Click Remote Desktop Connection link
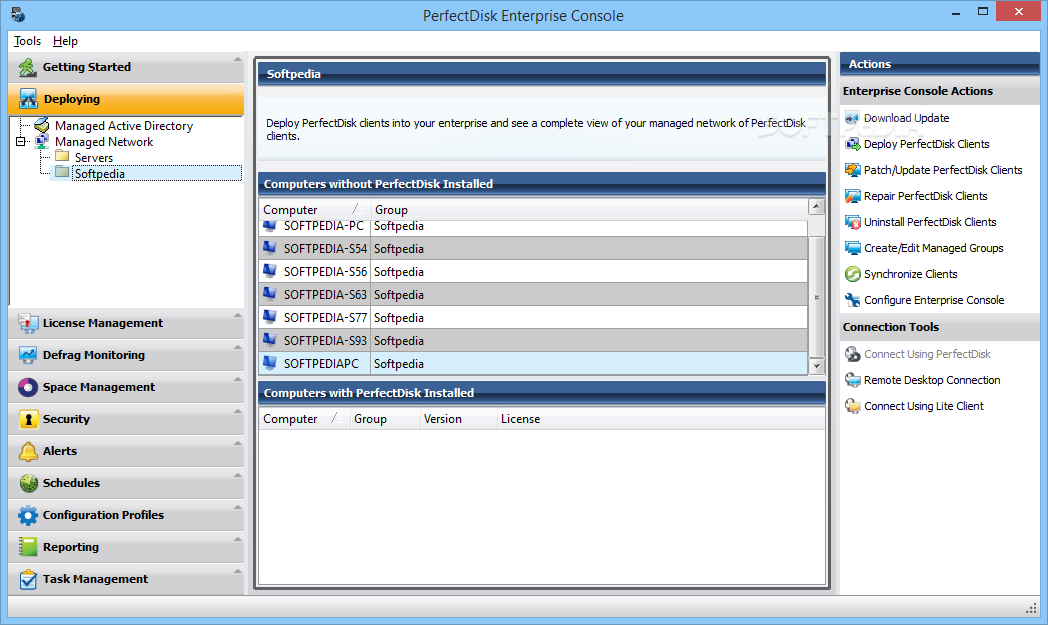The image size is (1048, 625). [x=932, y=380]
